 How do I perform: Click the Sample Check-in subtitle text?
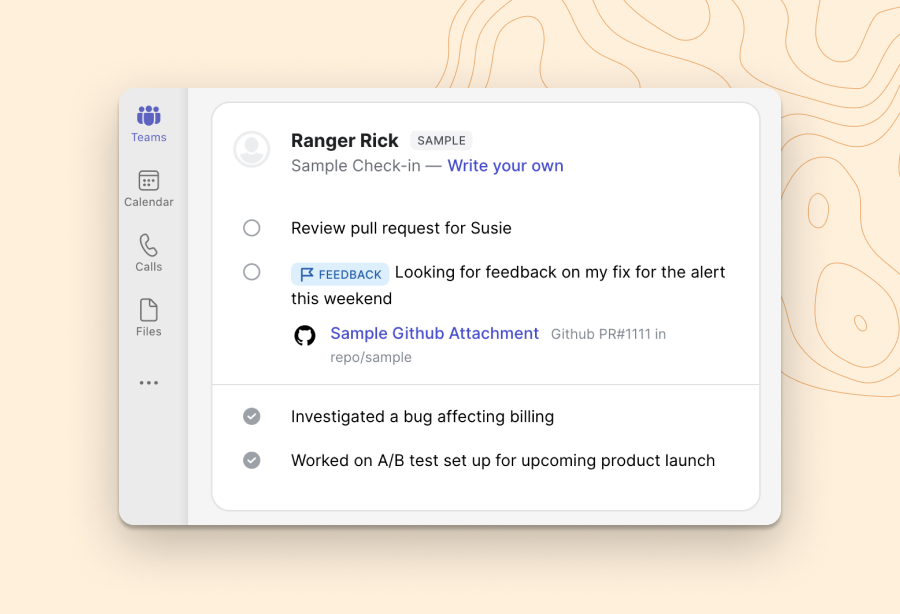pos(356,166)
